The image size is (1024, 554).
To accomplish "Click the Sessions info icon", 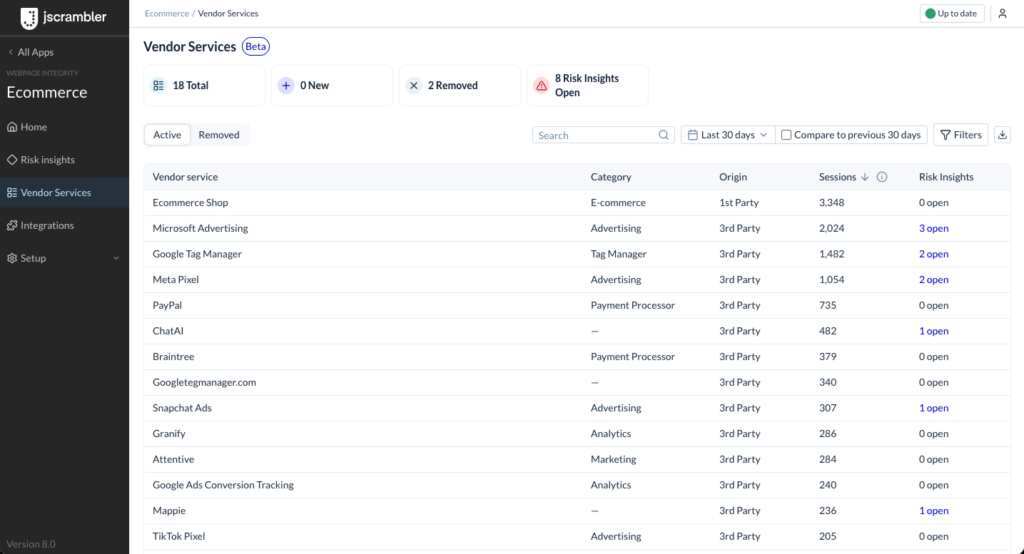I will point(882,177).
